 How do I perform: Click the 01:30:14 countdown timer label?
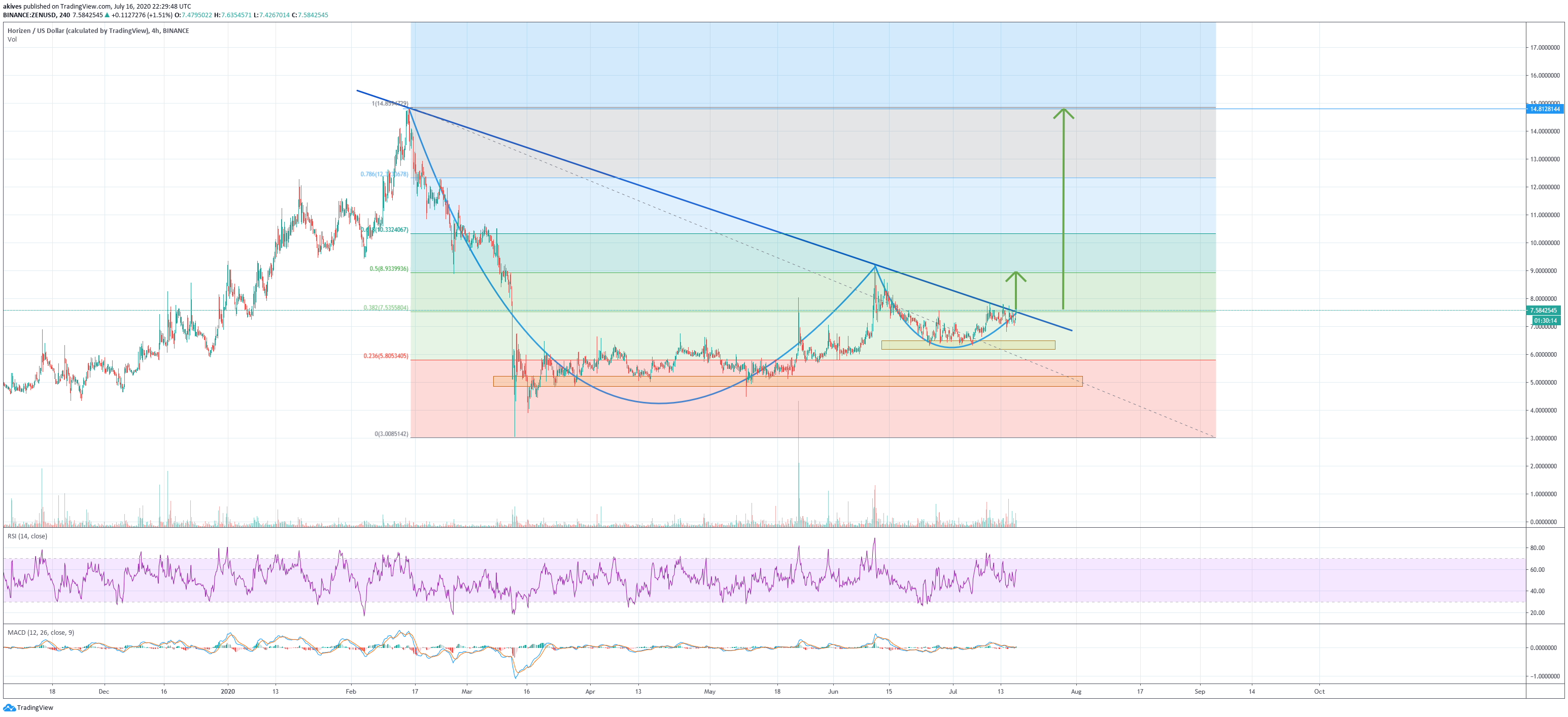click(x=1546, y=320)
